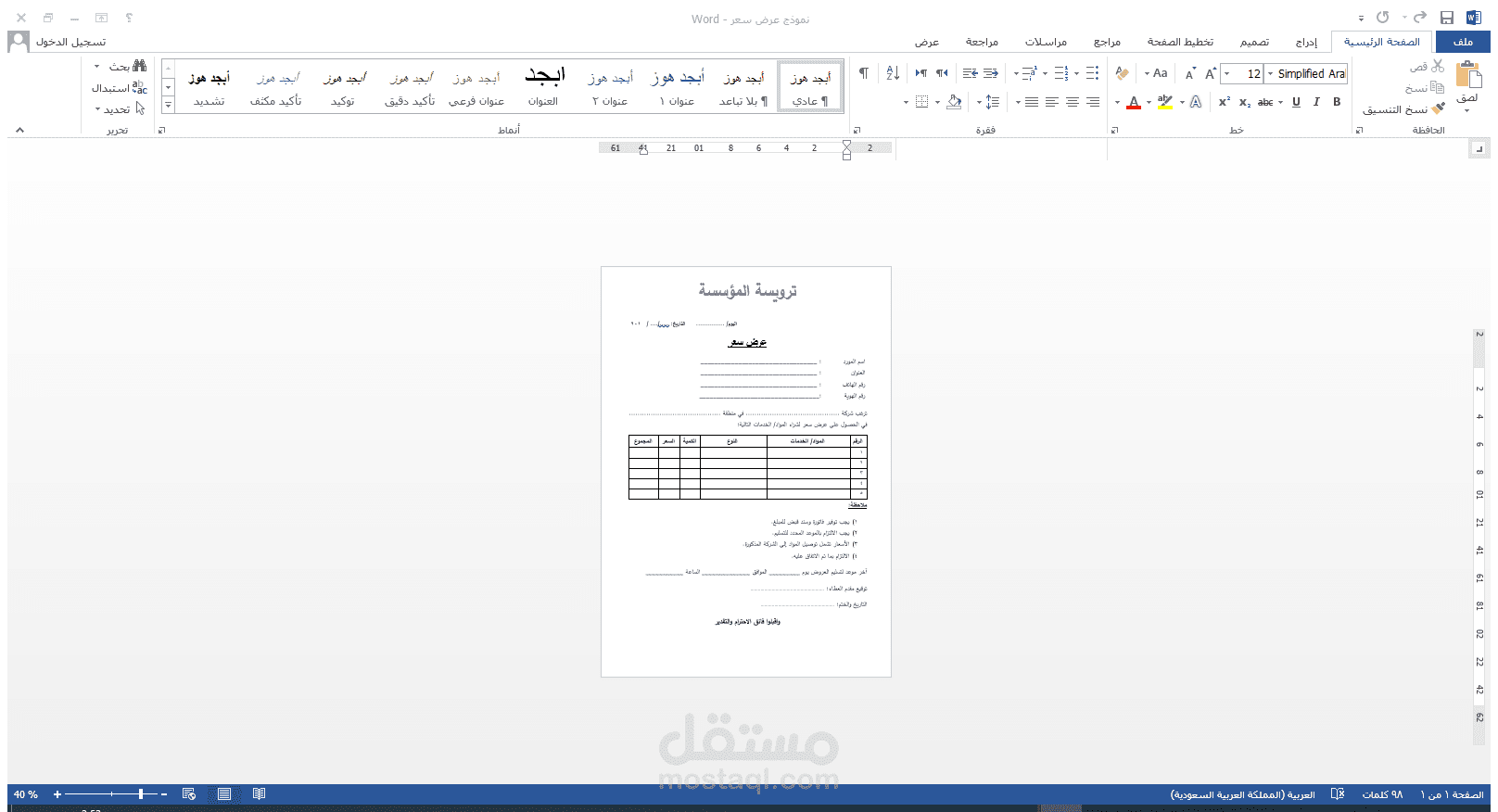Click the Borders grid icon
Viewport: 1498px width, 812px height.
921,102
